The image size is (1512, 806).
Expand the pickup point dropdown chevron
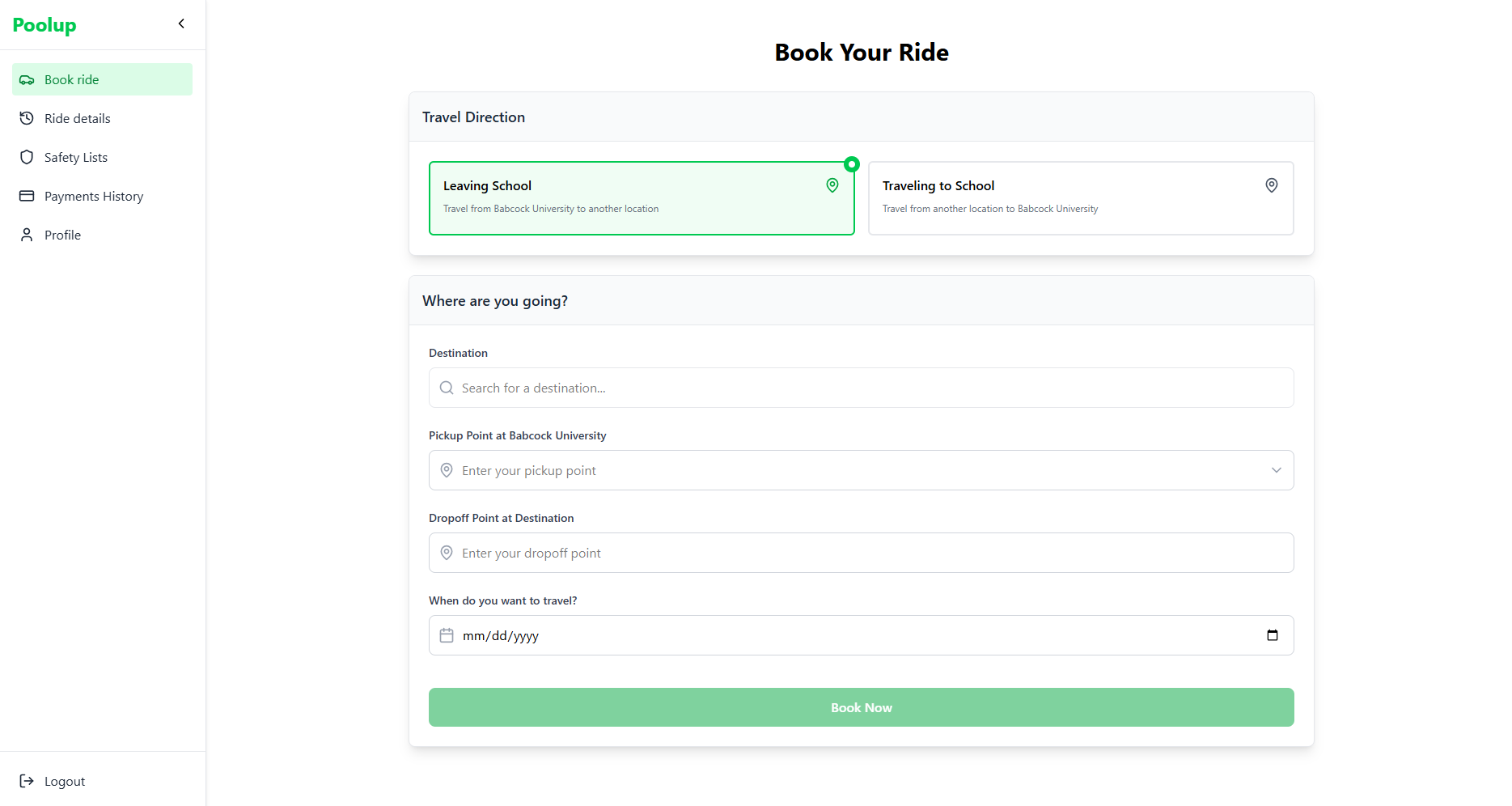[x=1276, y=470]
